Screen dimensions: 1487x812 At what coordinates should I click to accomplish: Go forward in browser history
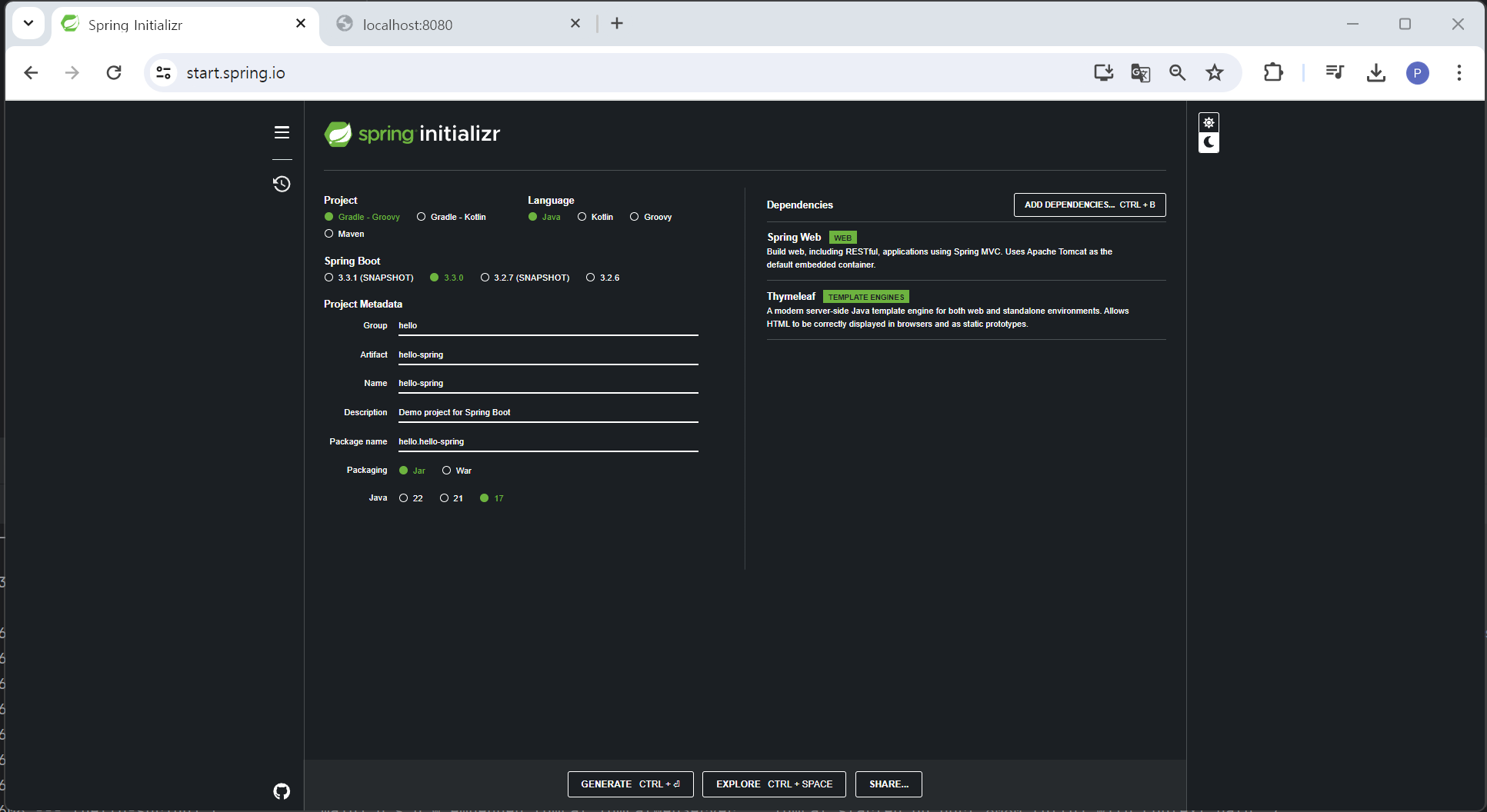(72, 73)
